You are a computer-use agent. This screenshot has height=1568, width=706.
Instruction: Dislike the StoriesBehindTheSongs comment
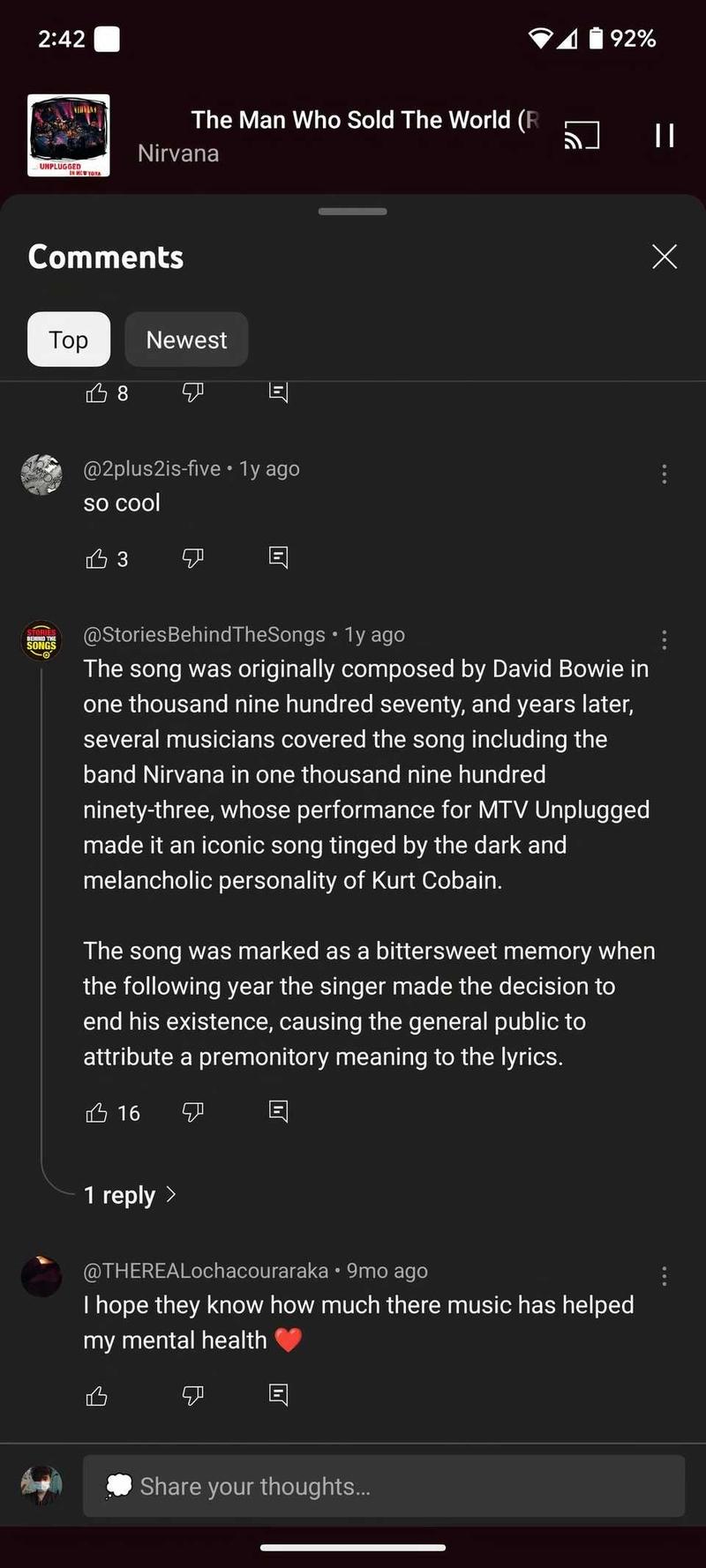[x=192, y=1112]
